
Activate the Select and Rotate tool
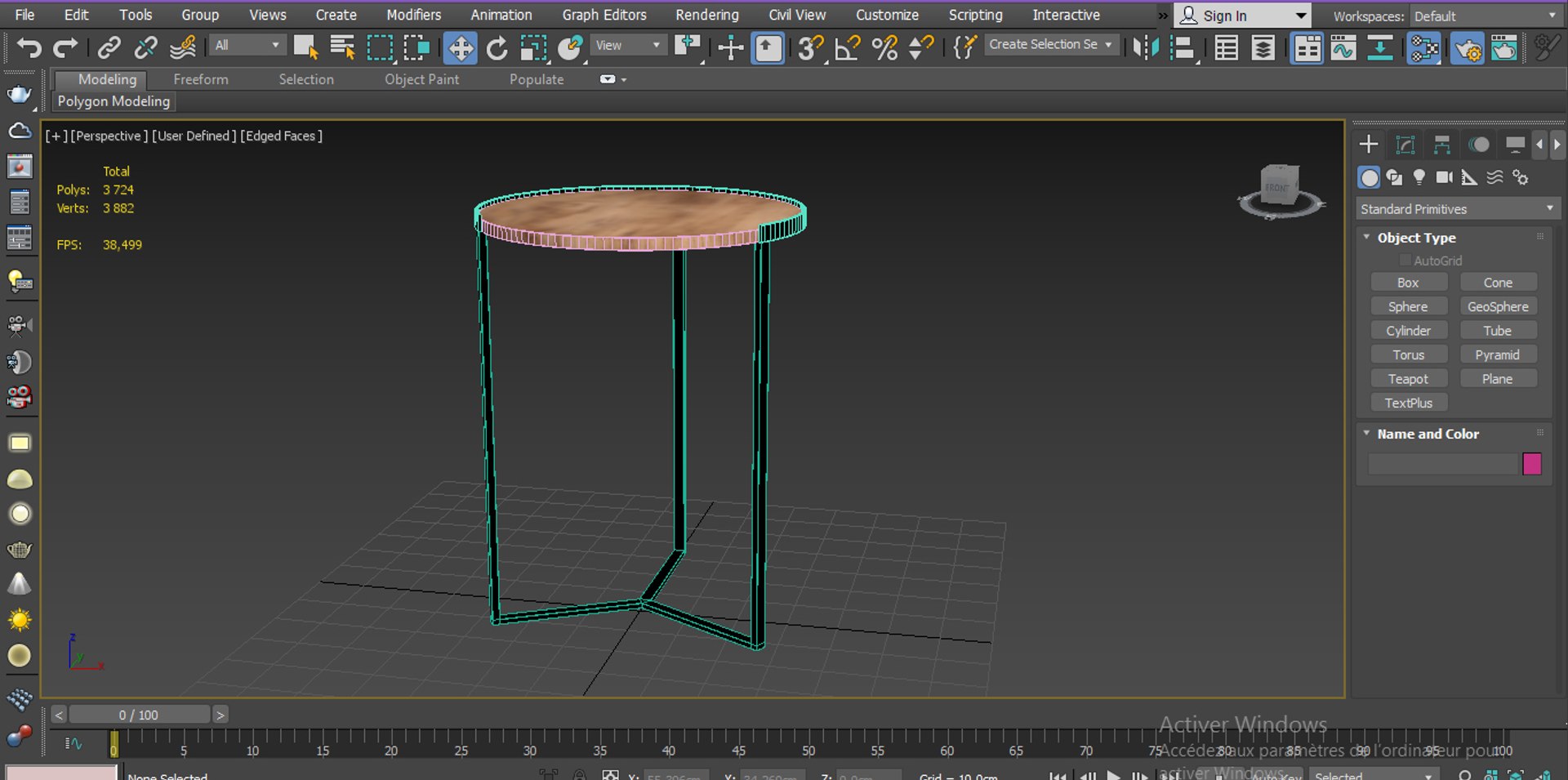(x=497, y=48)
